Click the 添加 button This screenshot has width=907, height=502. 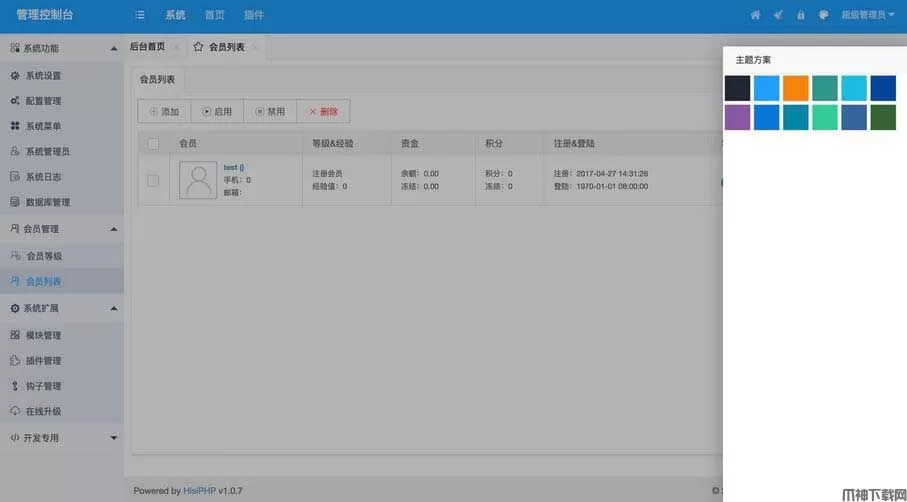click(164, 112)
